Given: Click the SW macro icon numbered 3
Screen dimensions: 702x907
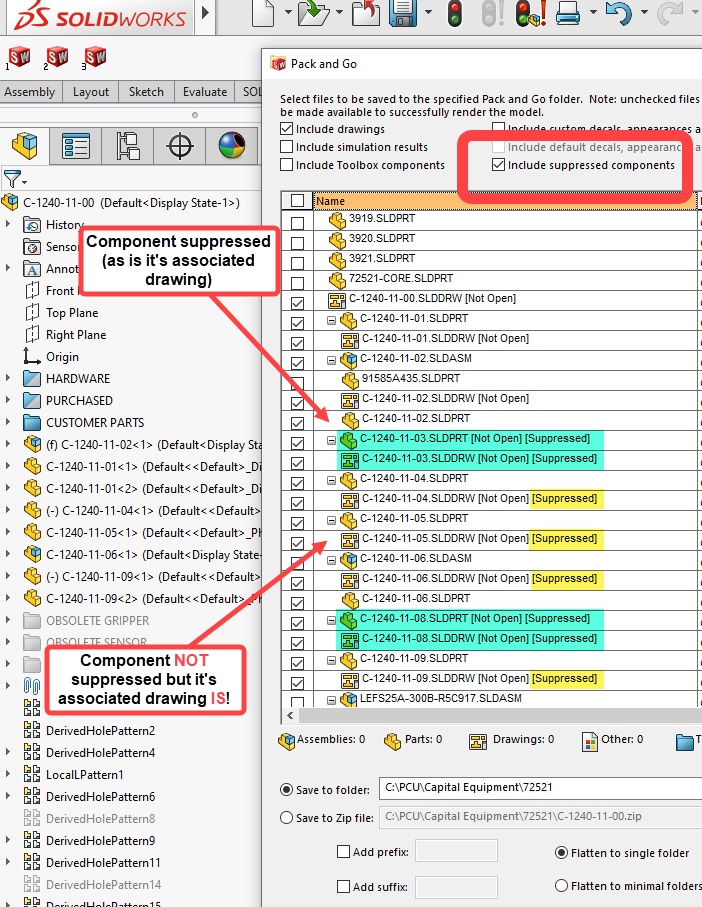Looking at the screenshot, I should pyautogui.click(x=94, y=58).
